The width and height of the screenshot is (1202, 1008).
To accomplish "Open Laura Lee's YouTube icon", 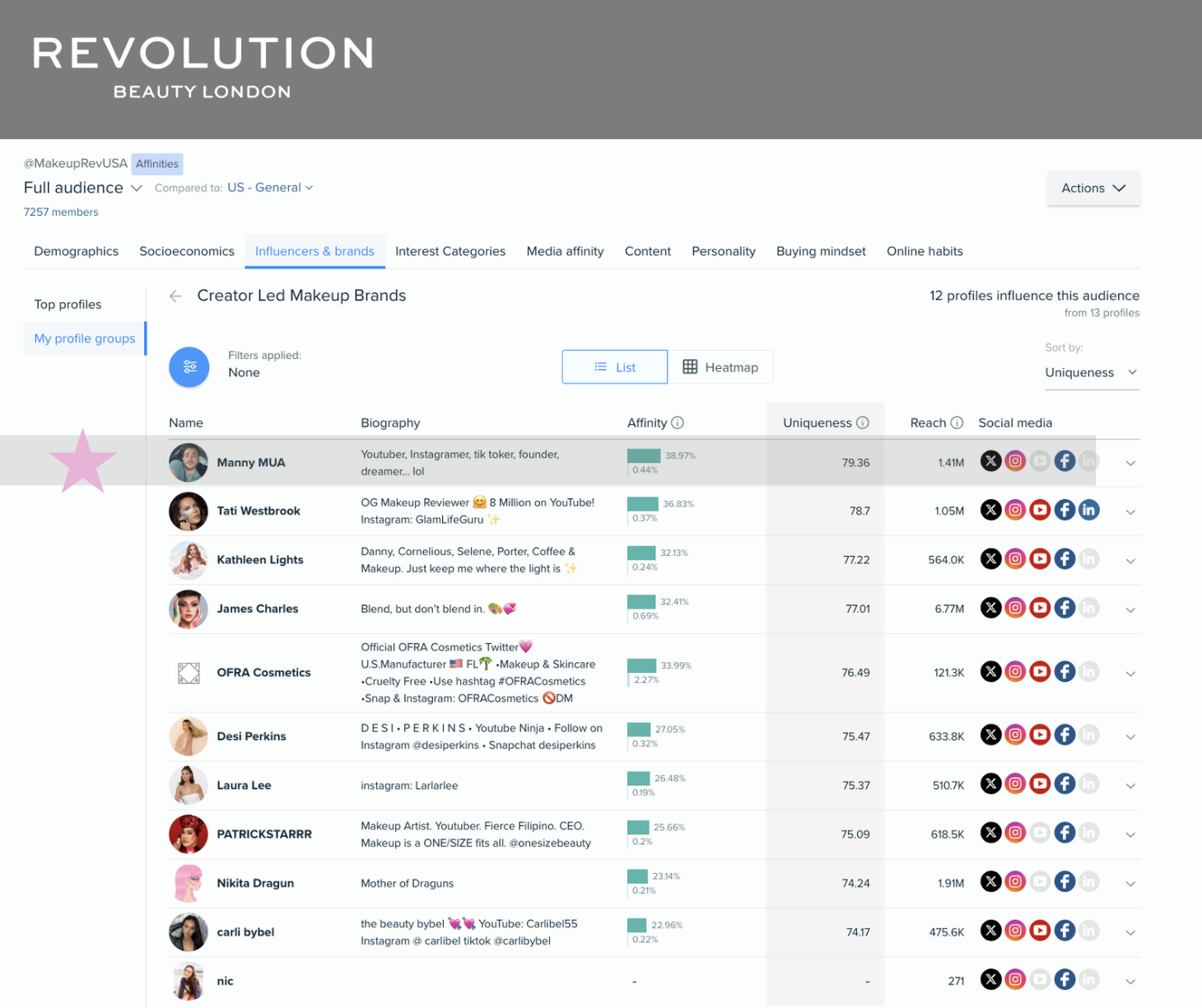I will 1040,784.
